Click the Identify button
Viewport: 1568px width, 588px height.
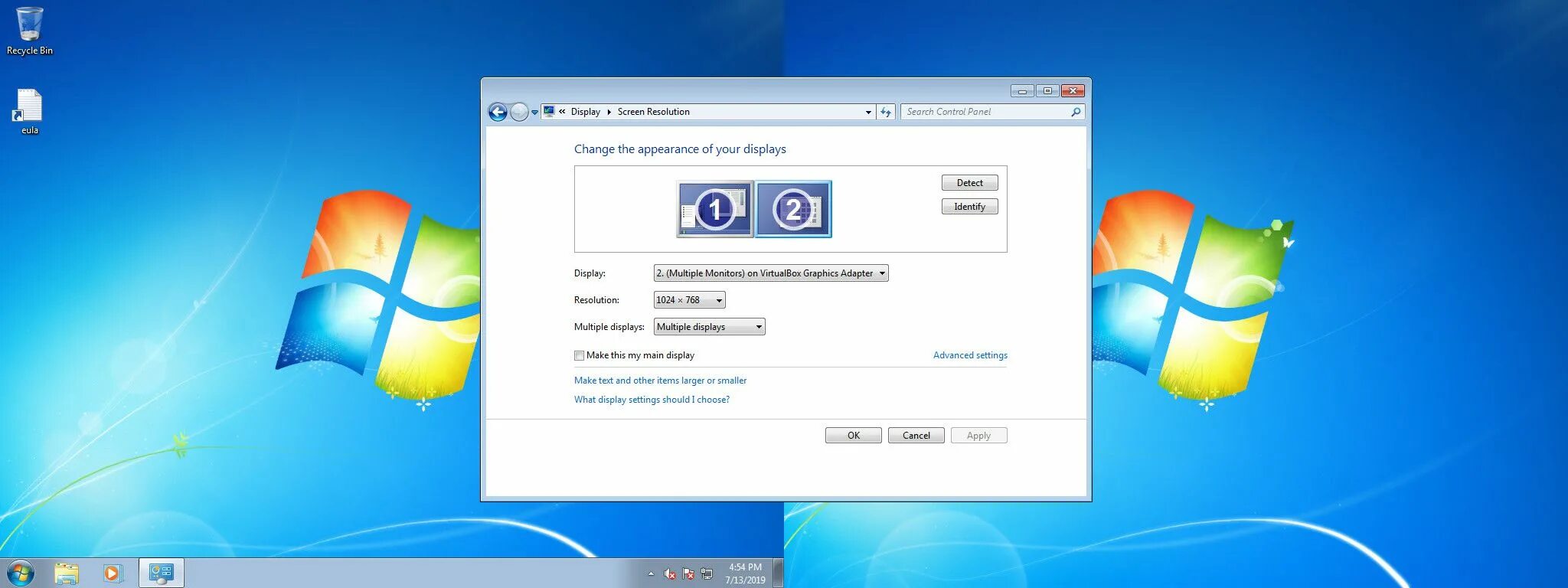pos(969,207)
